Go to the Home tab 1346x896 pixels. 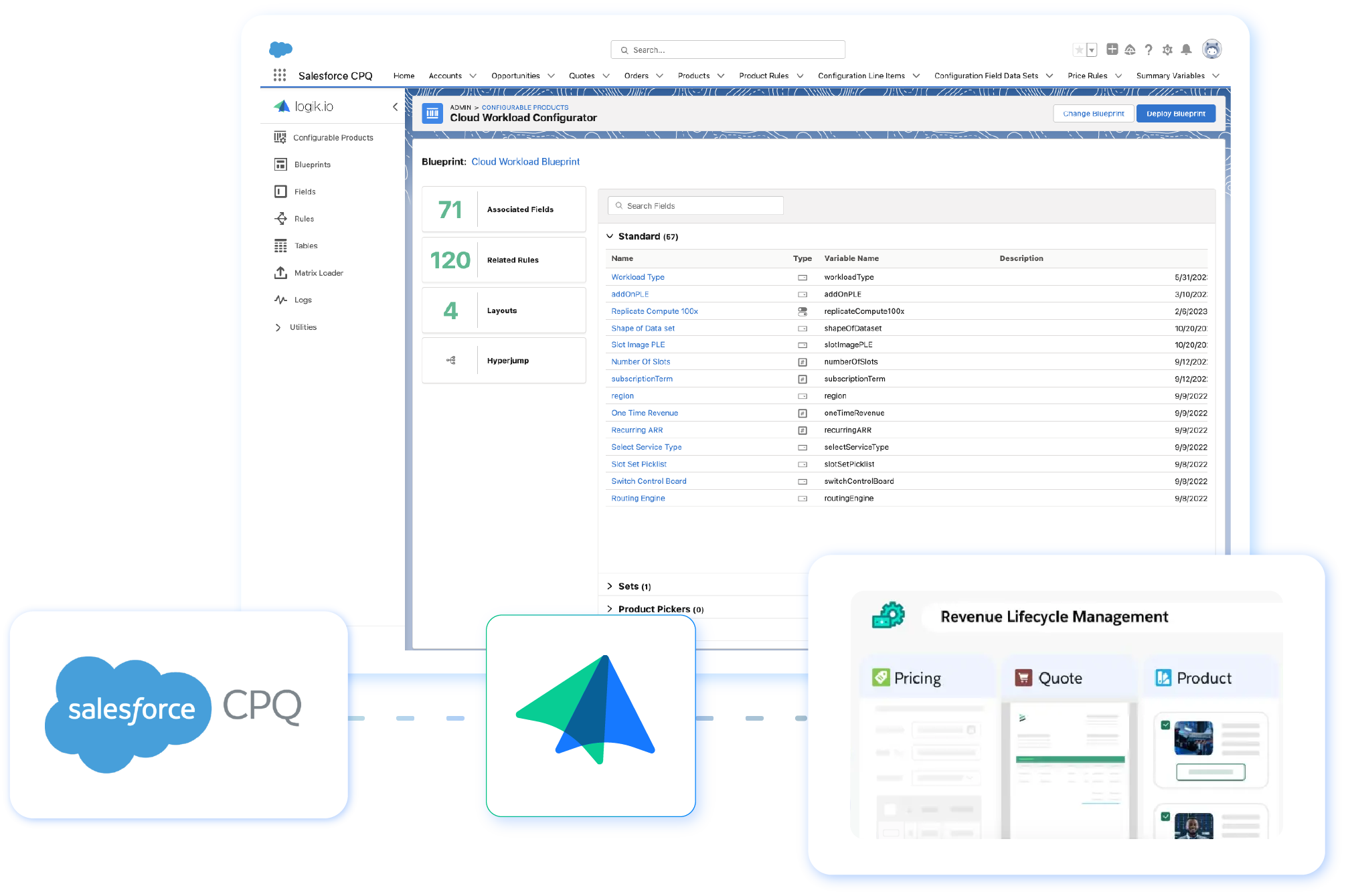coord(404,76)
